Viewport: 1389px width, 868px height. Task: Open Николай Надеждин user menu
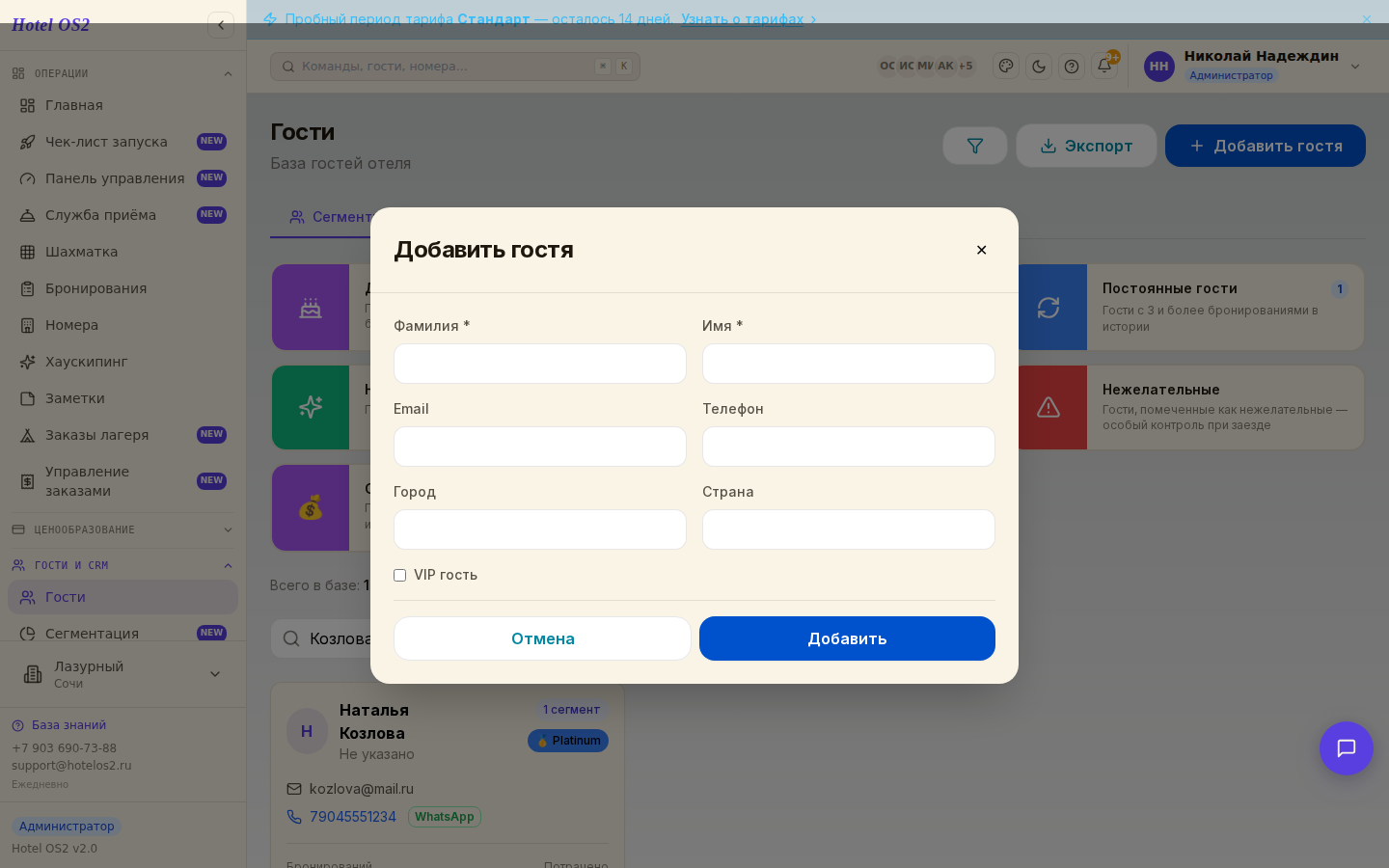[x=1253, y=67]
